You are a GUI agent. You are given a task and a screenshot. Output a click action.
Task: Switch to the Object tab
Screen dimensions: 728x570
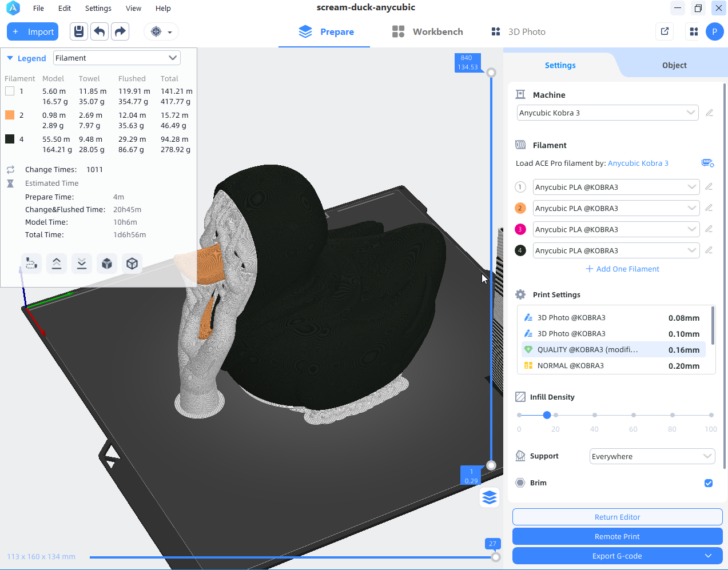(x=674, y=65)
